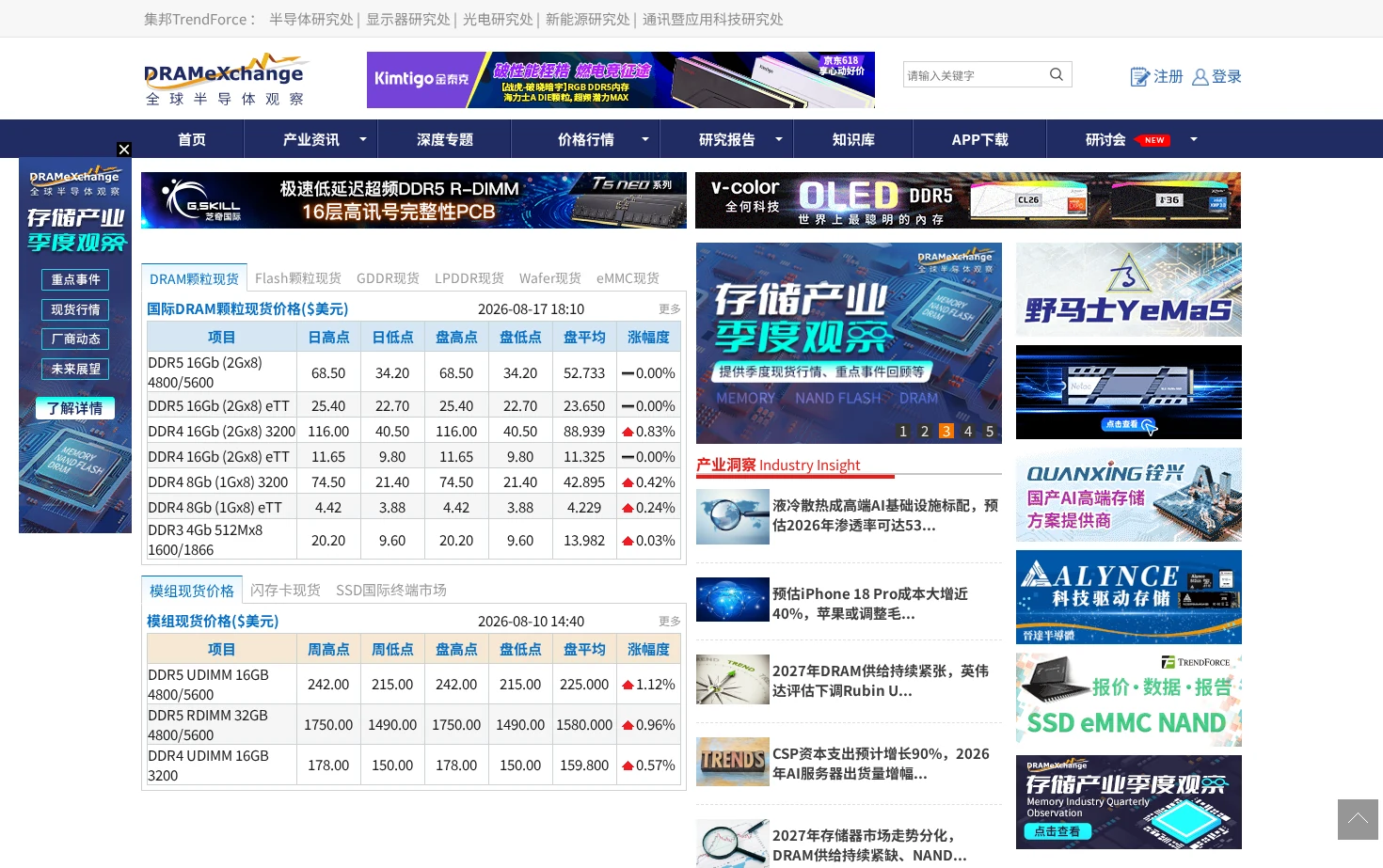Switch to the Flash颗粒现货 tab
The image size is (1383, 868).
click(x=297, y=278)
